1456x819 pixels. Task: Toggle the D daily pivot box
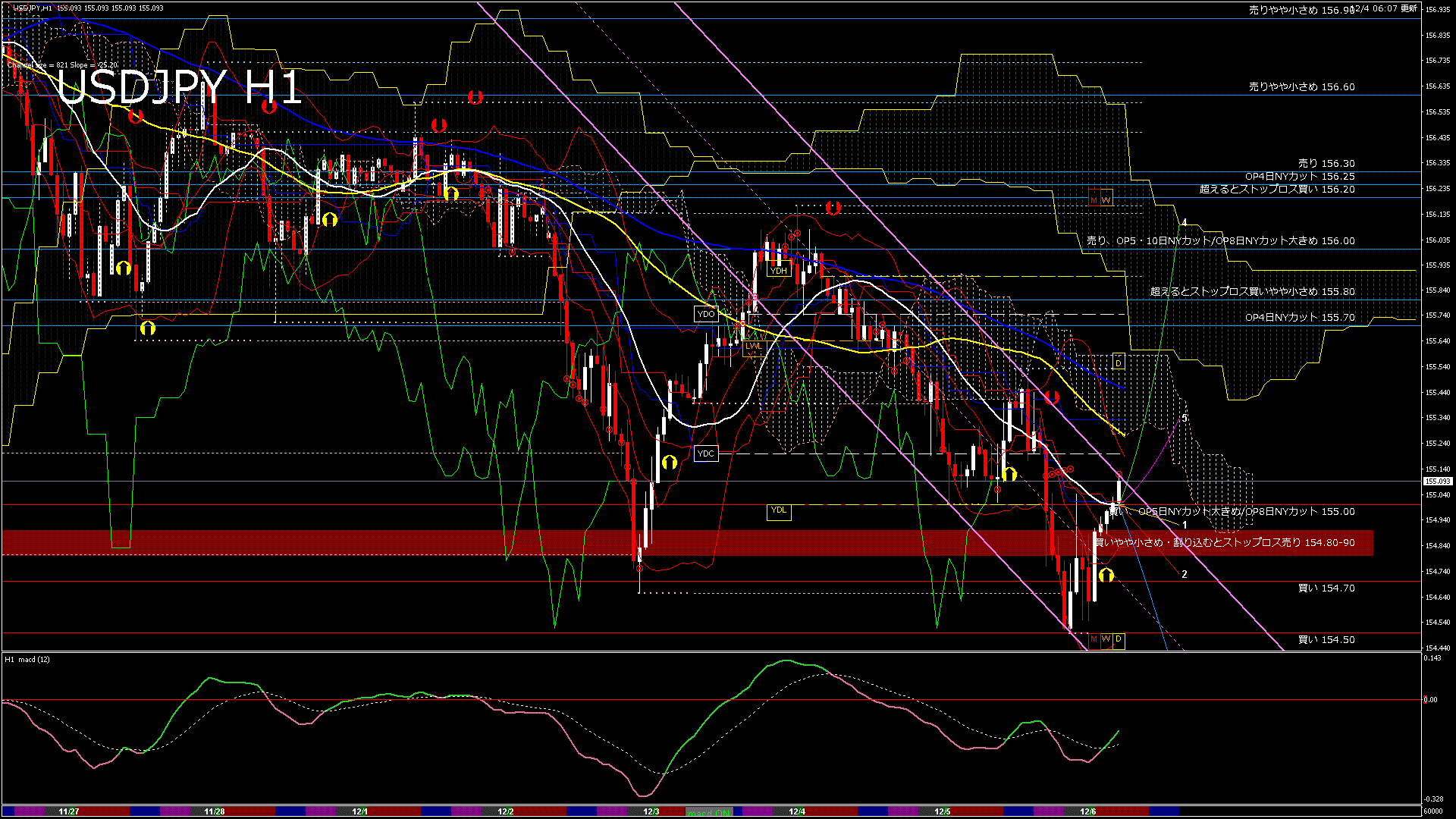1120,641
